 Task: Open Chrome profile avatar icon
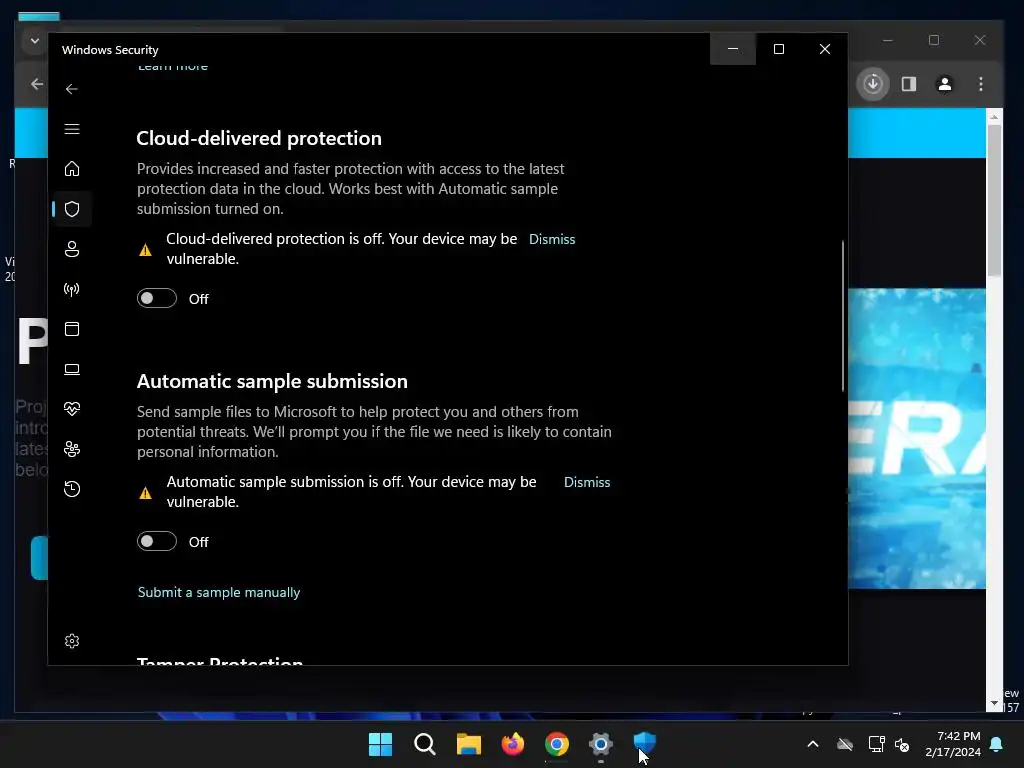coord(945,84)
